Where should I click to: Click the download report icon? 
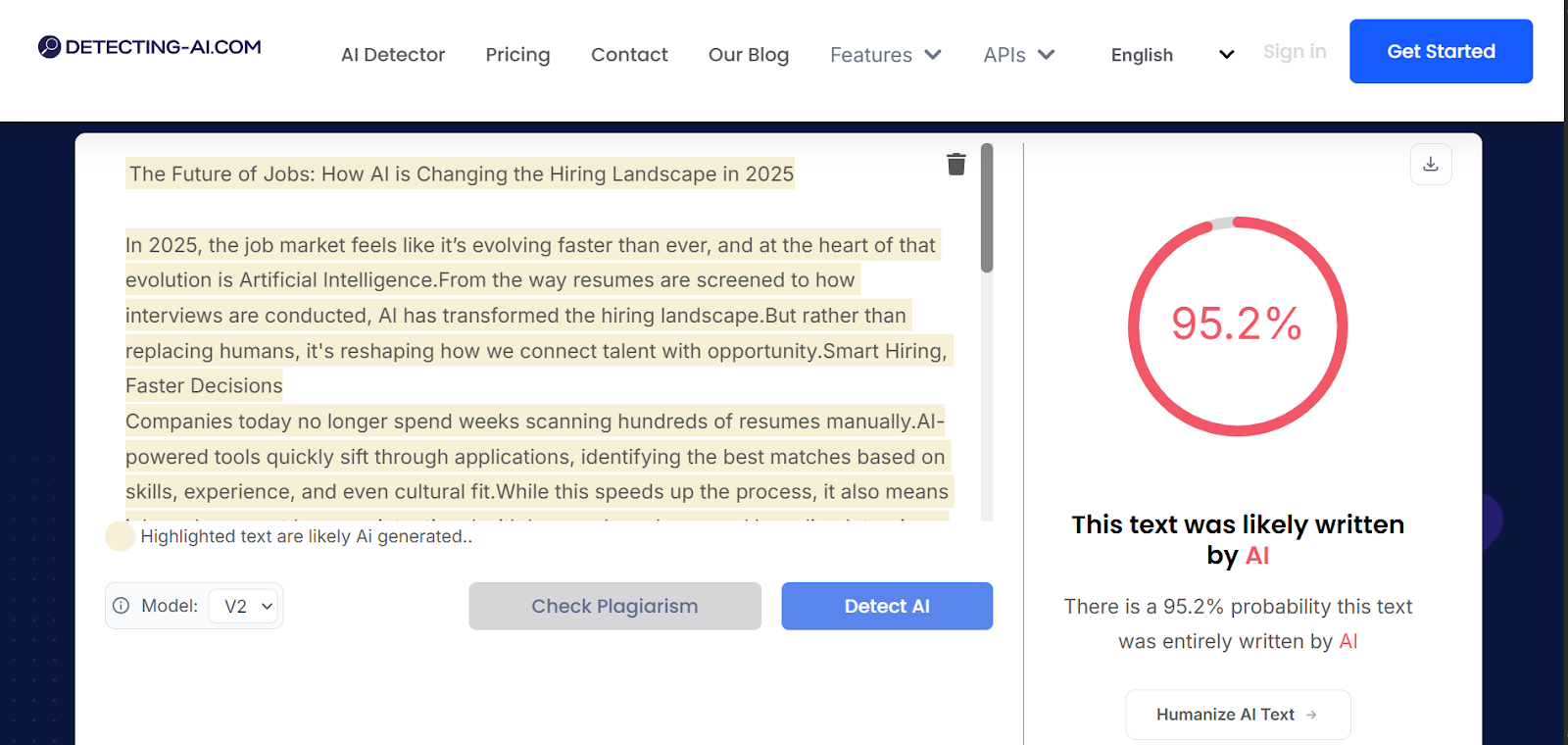(x=1430, y=164)
